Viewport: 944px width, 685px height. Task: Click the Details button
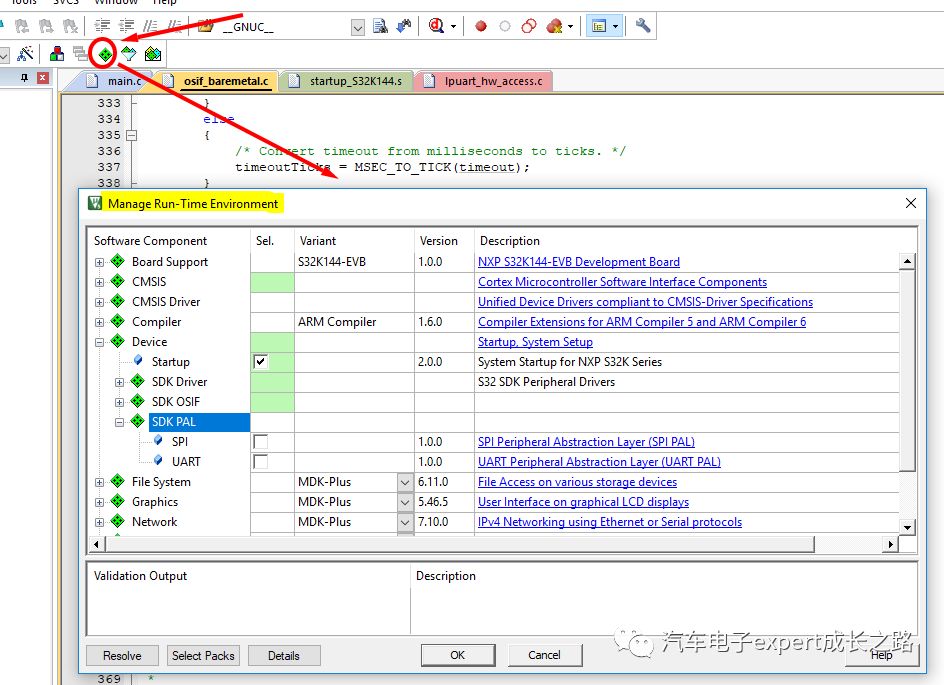tap(284, 656)
